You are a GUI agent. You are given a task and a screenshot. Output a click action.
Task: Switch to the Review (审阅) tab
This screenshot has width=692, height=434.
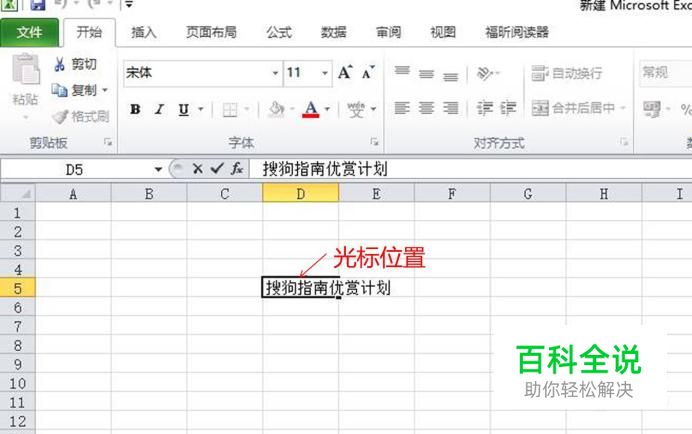pyautogui.click(x=388, y=32)
